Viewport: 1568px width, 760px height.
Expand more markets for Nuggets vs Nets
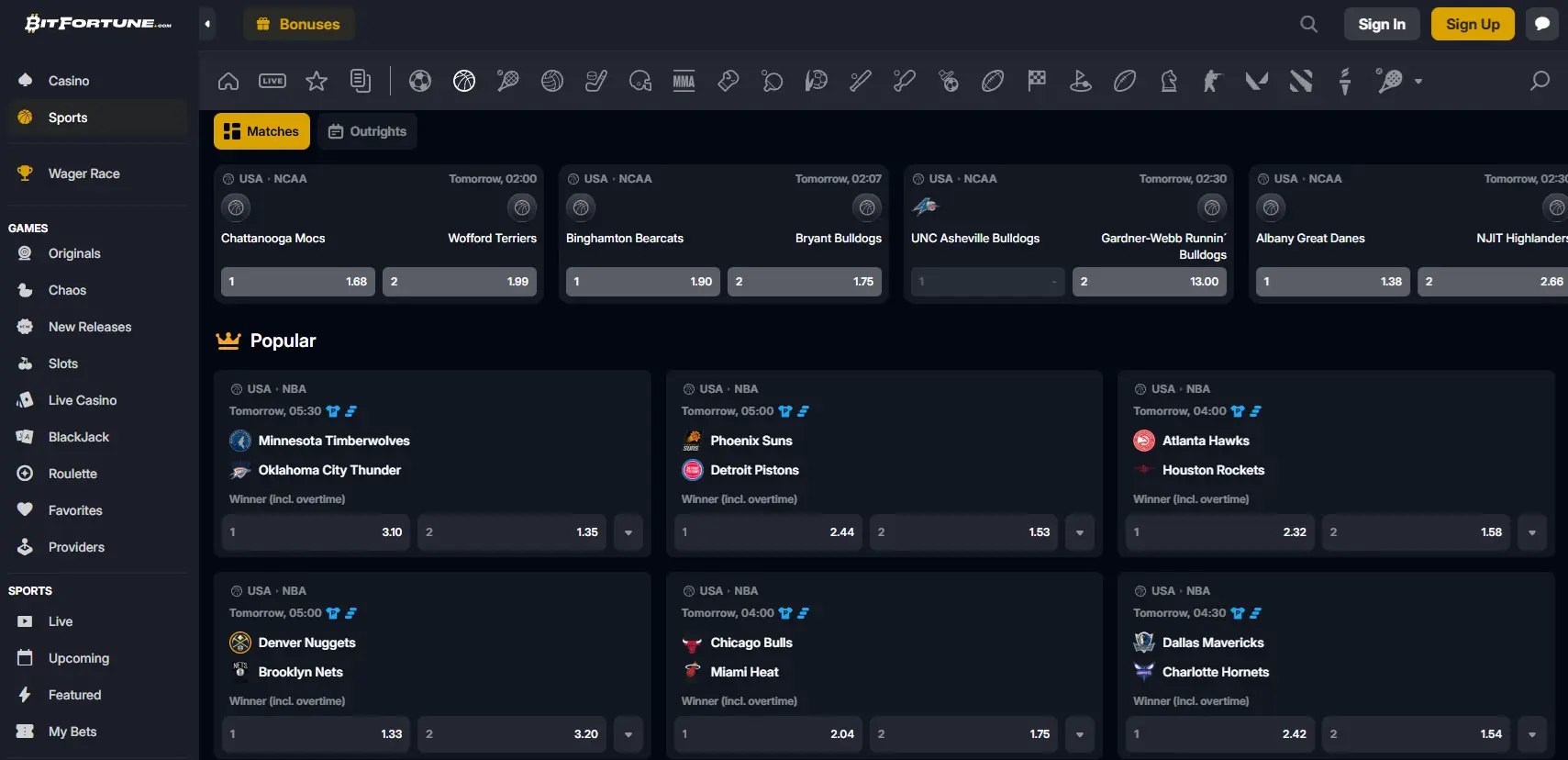(x=628, y=734)
